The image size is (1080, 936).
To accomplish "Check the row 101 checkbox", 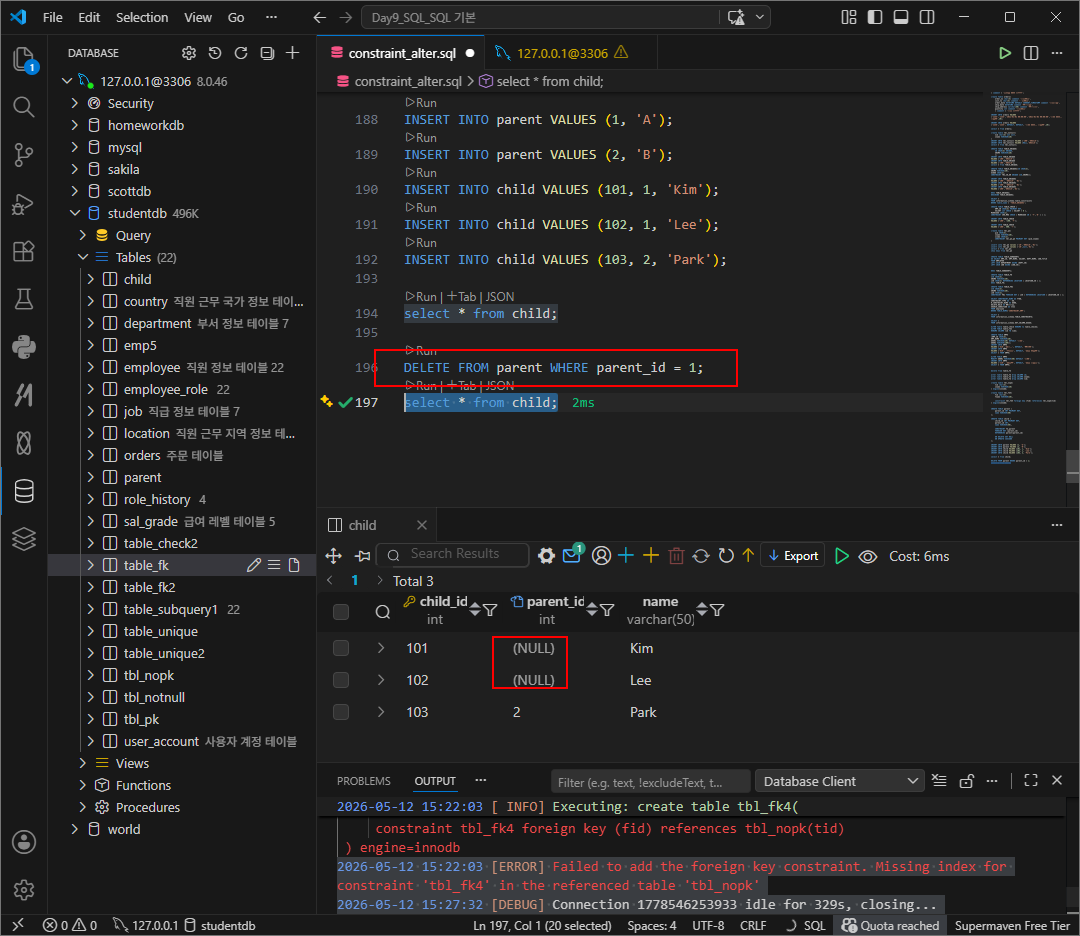I will click(x=341, y=648).
